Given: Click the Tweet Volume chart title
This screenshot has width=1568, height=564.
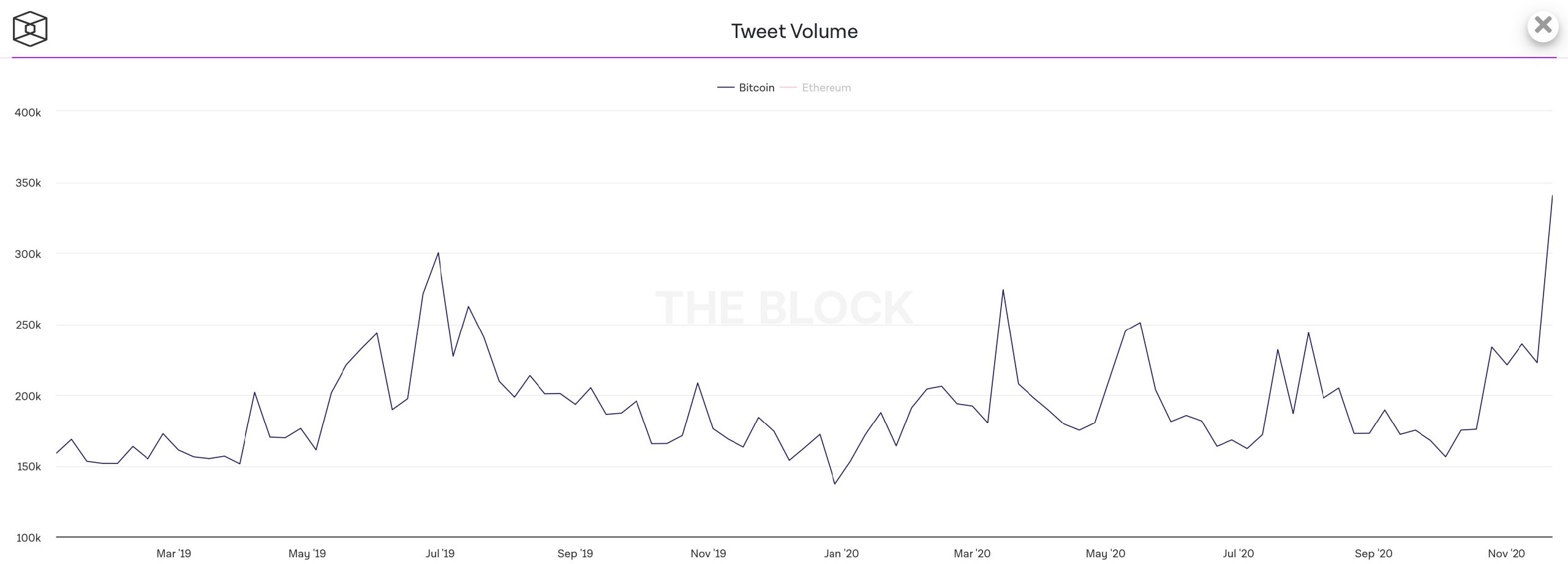Looking at the screenshot, I should coord(794,31).
